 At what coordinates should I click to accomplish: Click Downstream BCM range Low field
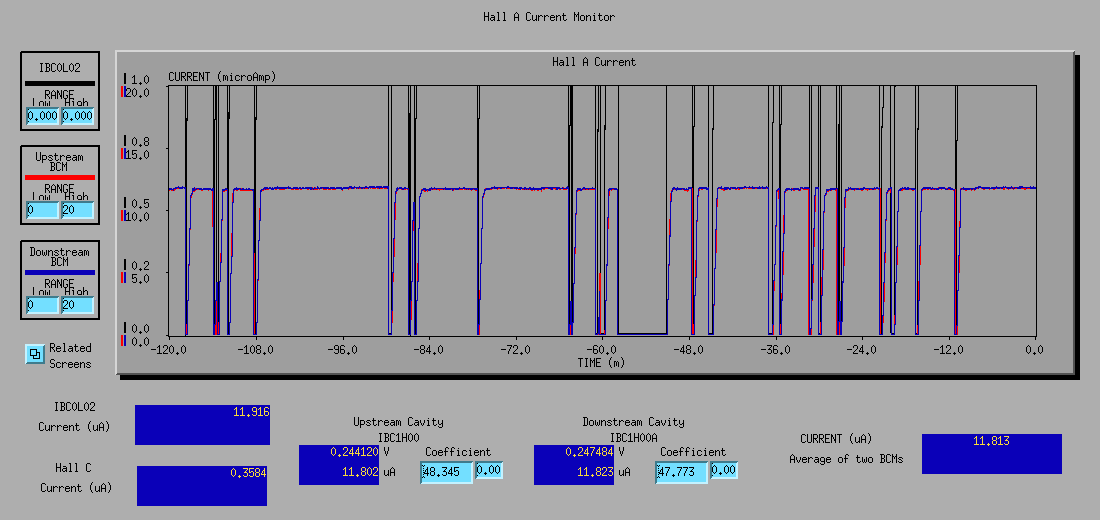pyautogui.click(x=42, y=305)
